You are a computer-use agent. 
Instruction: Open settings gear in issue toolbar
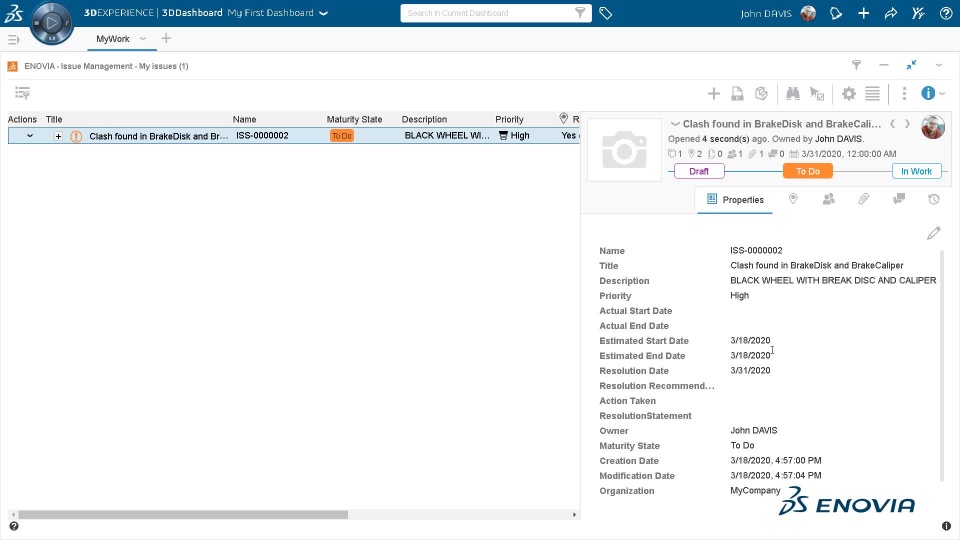coord(849,93)
